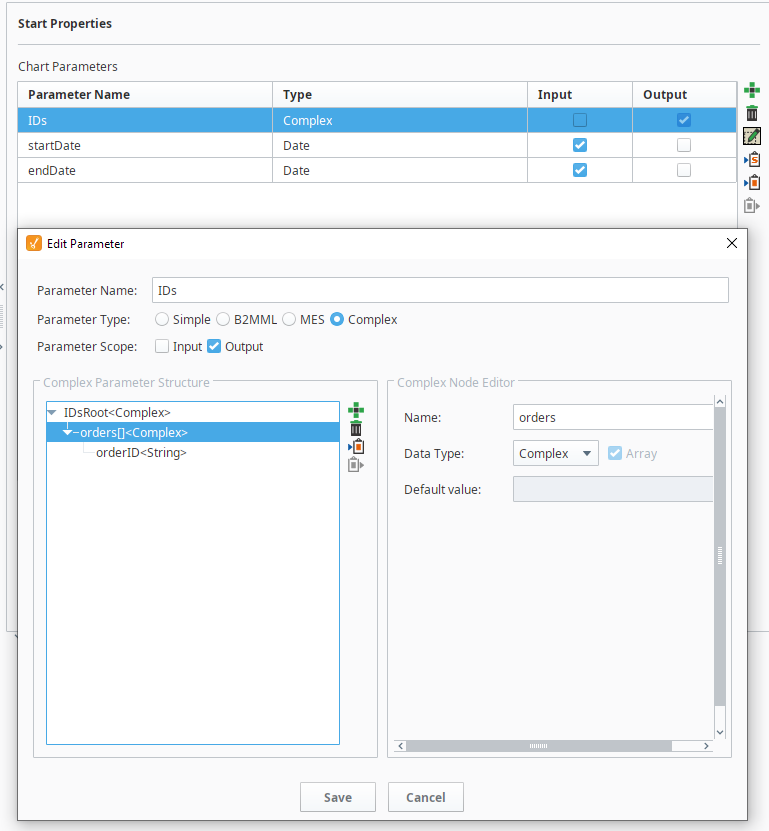Add a node to the Complex Parameter Structure
Viewport: 769px width, 831px height.
click(356, 410)
